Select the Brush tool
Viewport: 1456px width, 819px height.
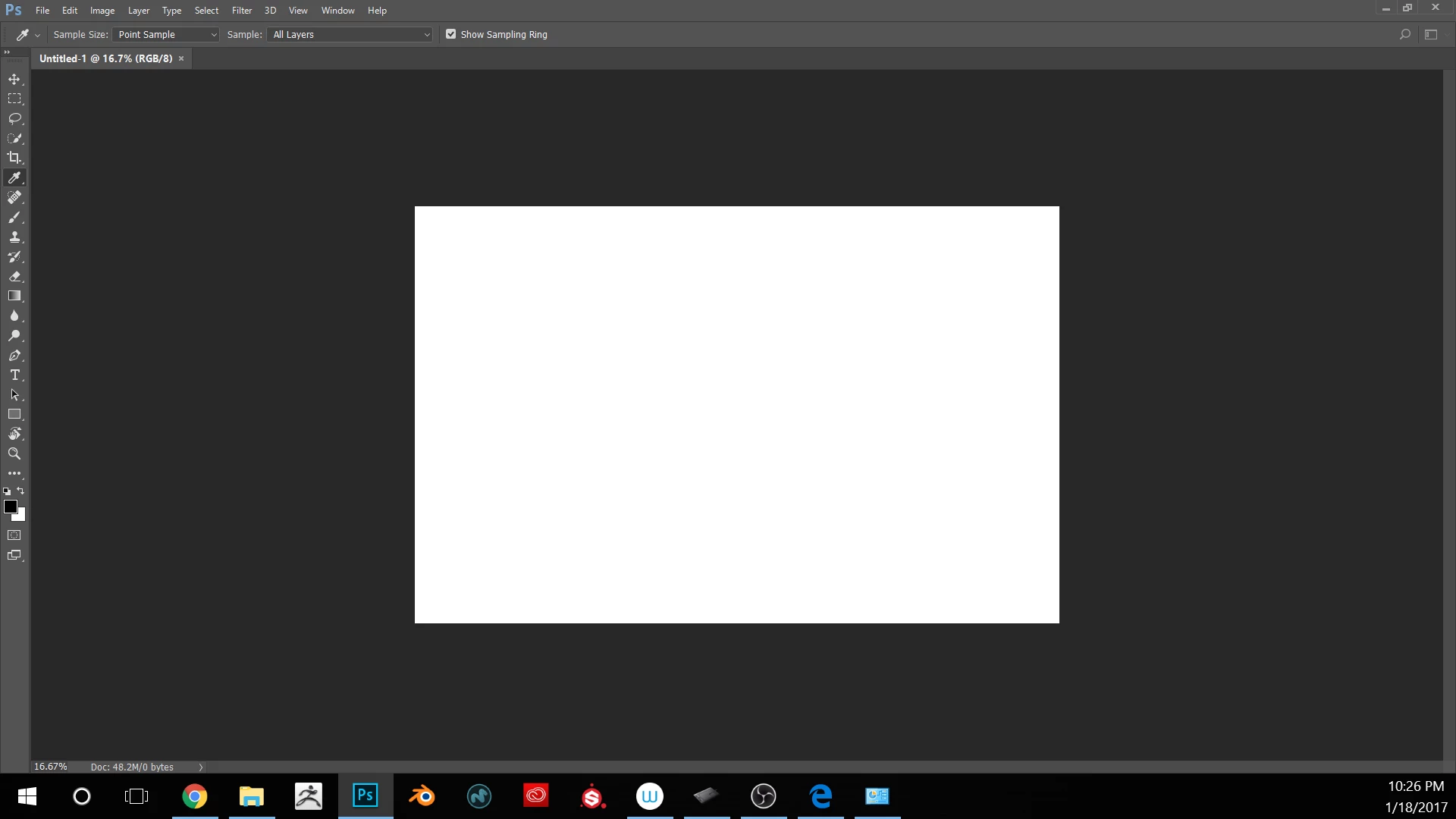tap(14, 218)
